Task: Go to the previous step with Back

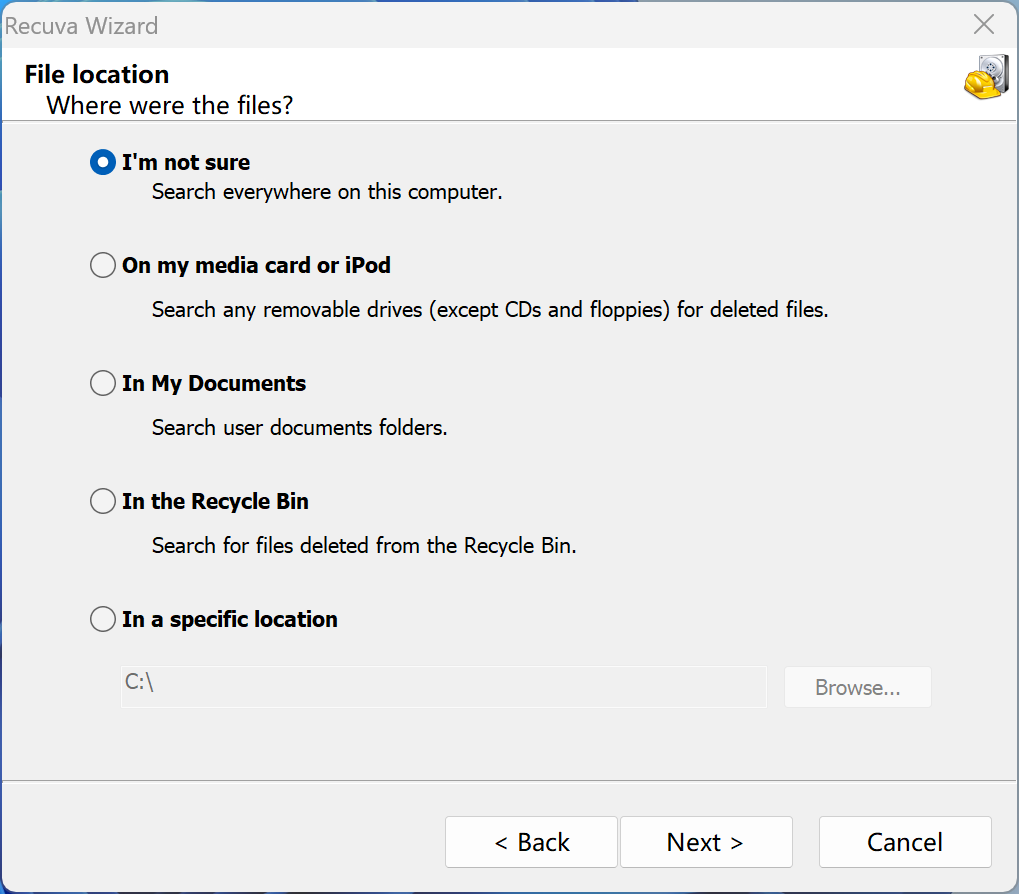Action: [x=531, y=842]
